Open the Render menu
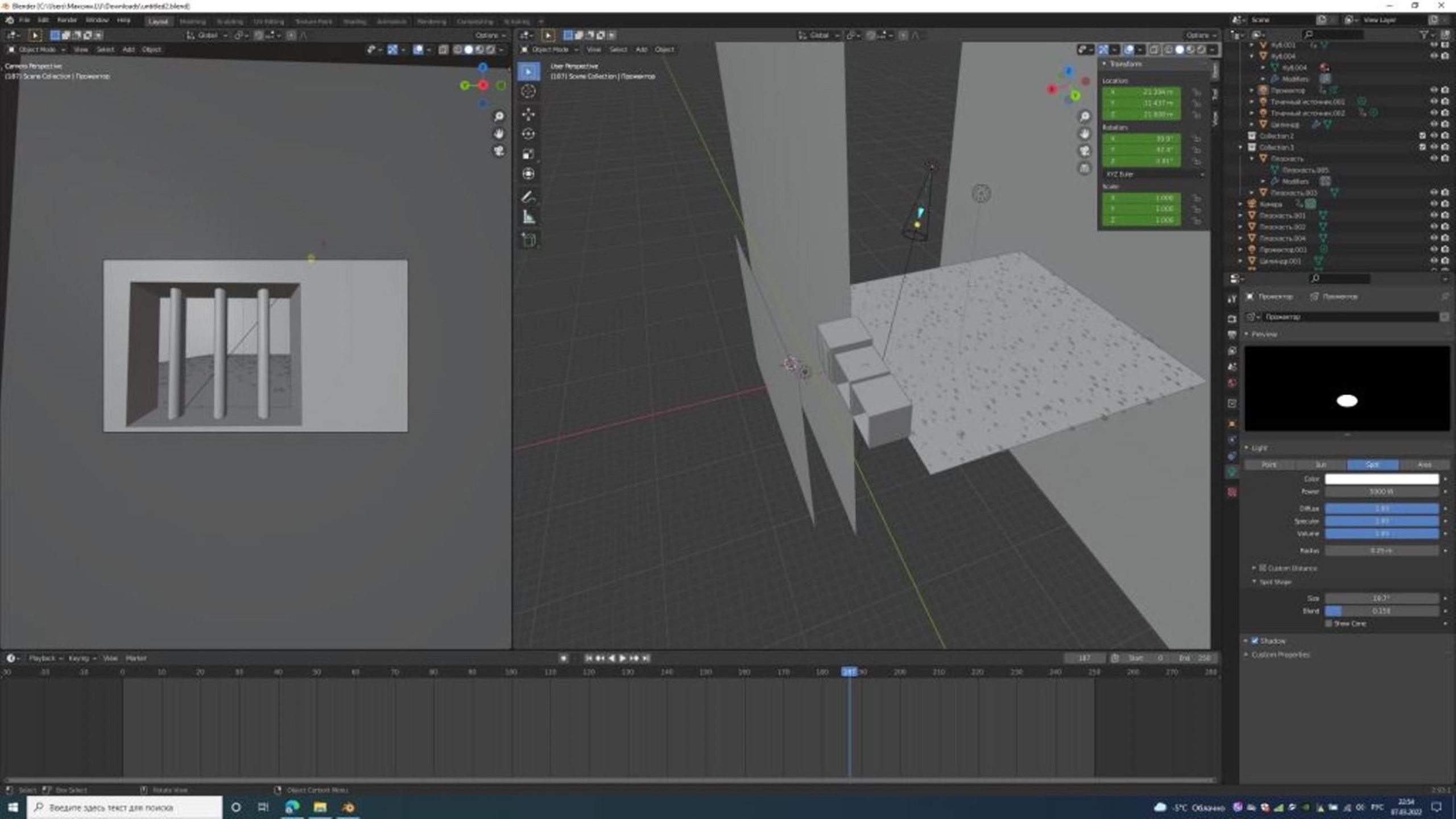1456x819 pixels. click(67, 20)
